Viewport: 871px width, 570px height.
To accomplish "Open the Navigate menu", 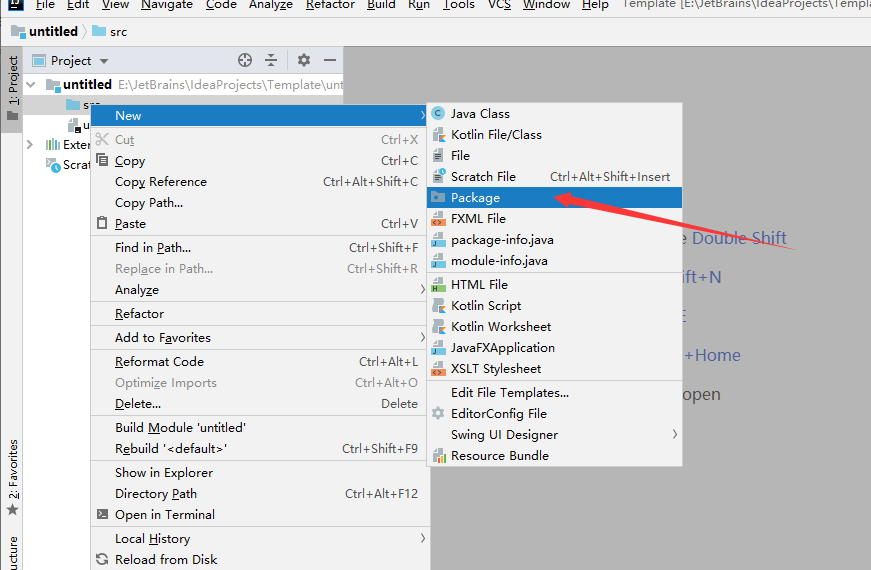I will [x=167, y=4].
